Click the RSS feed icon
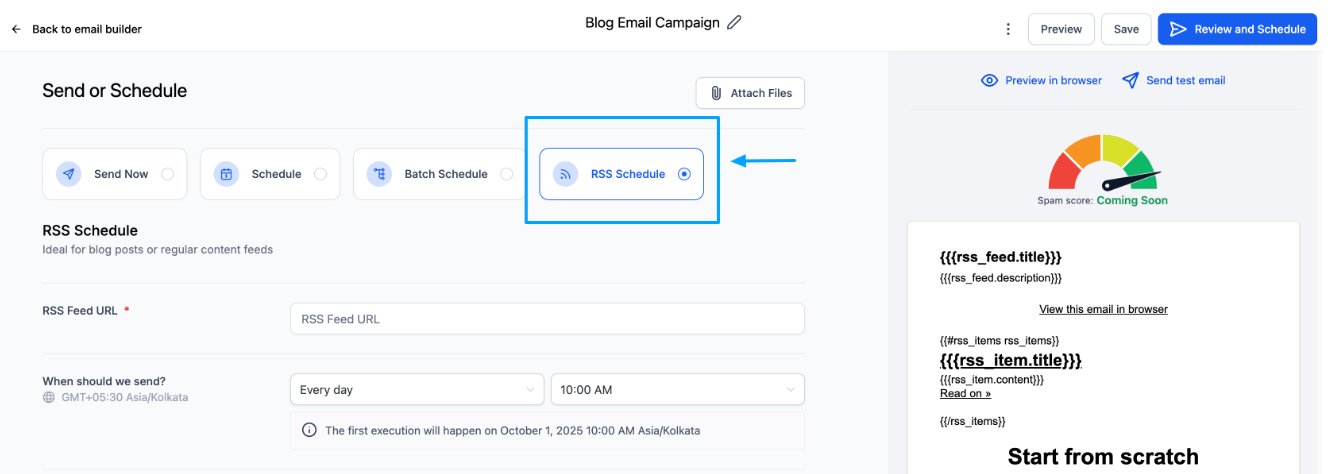This screenshot has width=1334, height=474. pos(566,174)
